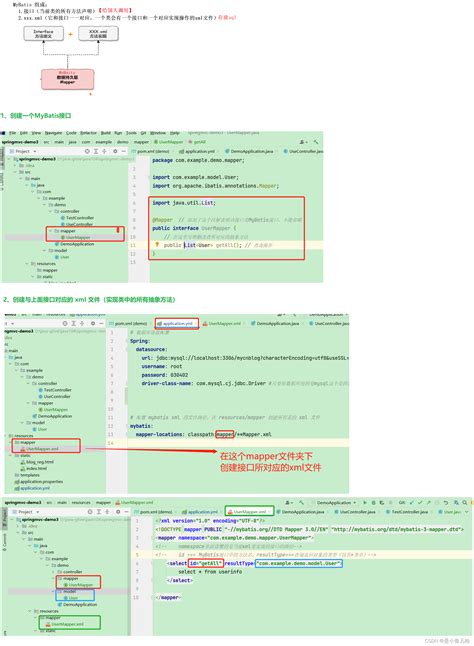
Task: Open the DemoApplication run configuration dropdown
Action: click(336, 503)
